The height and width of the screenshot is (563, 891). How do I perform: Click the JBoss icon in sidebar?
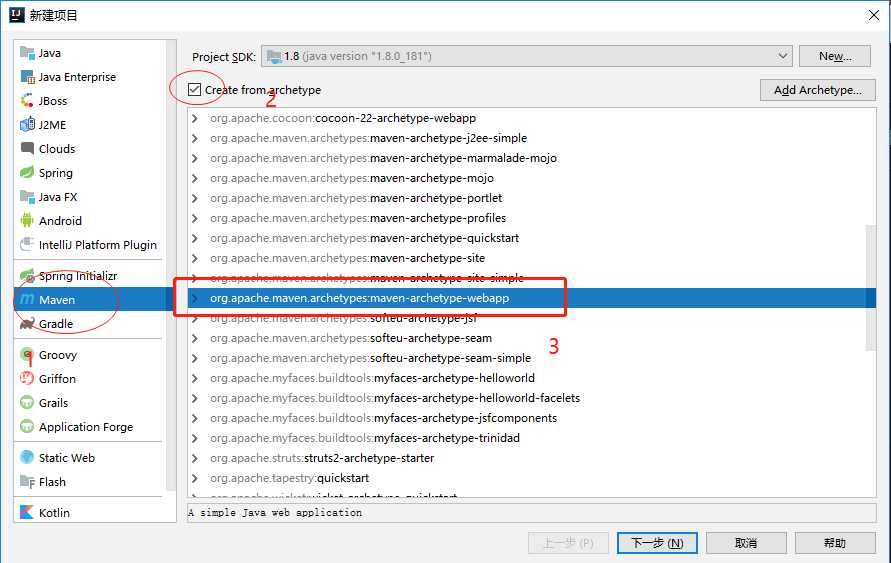pyautogui.click(x=27, y=101)
